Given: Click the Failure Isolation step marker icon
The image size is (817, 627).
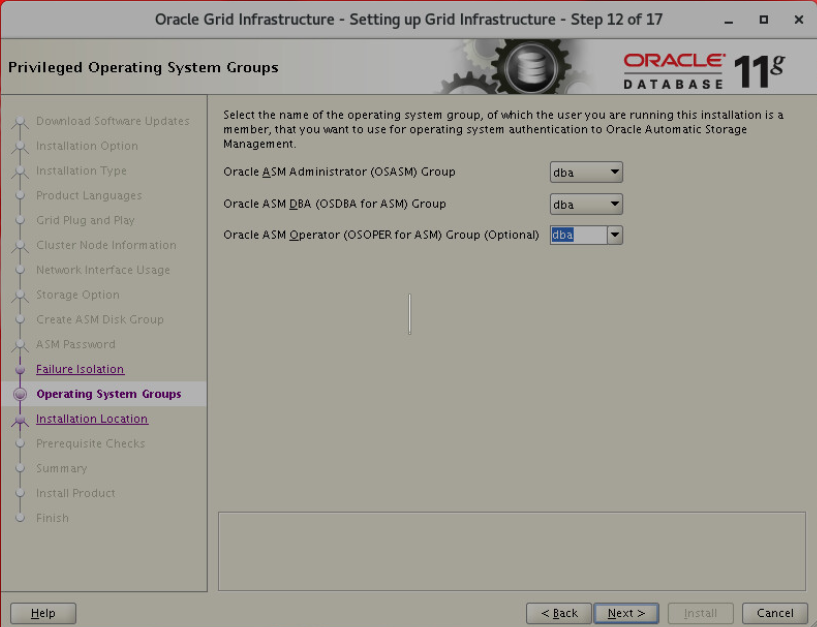Looking at the screenshot, I should [20, 370].
